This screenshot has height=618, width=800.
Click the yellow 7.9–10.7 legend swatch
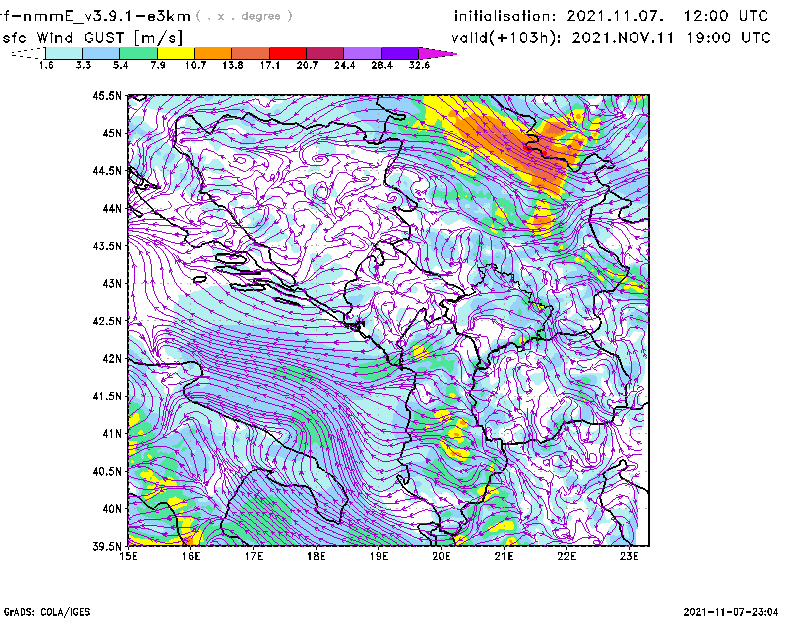(176, 53)
